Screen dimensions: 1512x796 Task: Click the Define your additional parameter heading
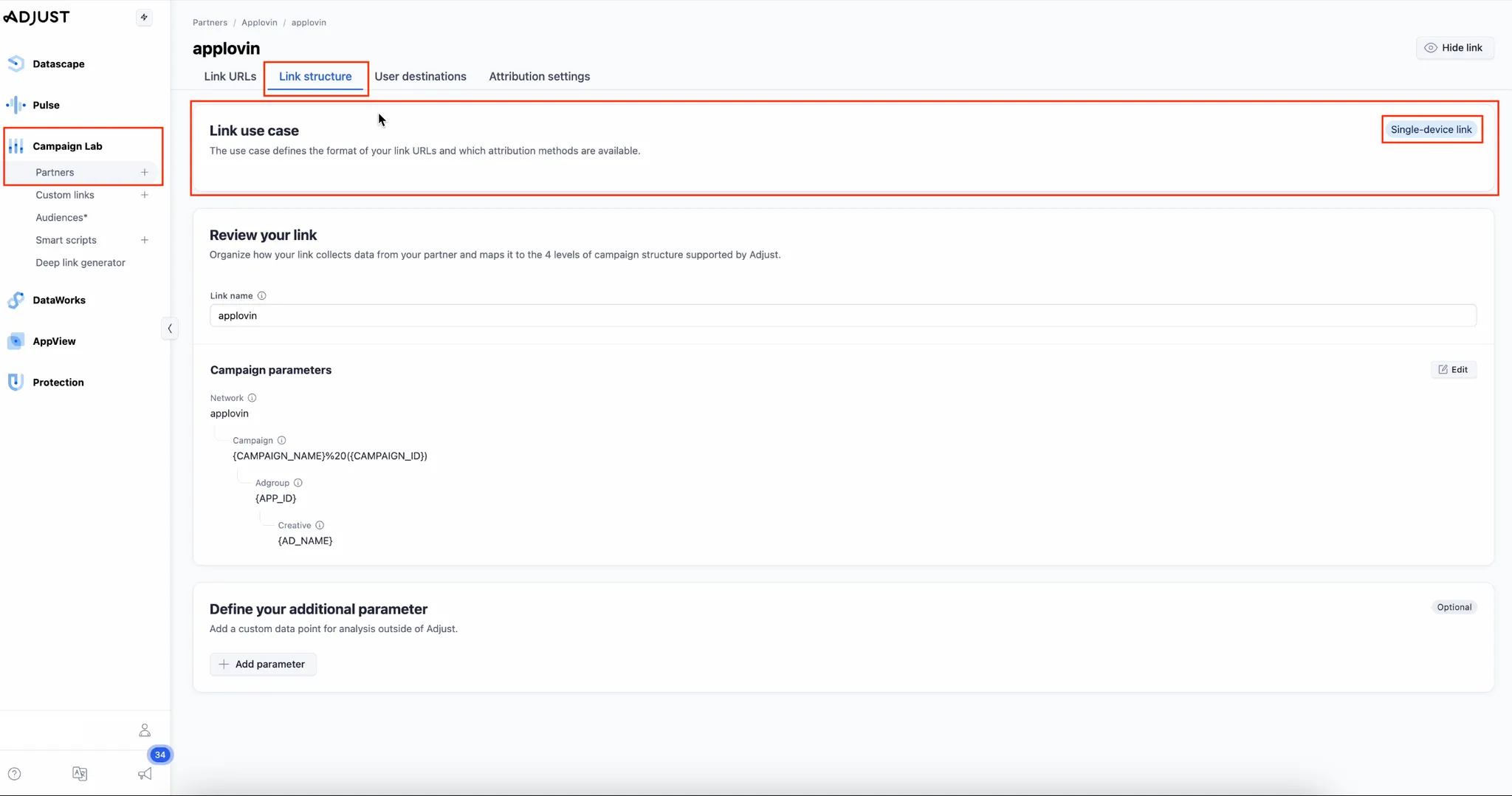(x=318, y=609)
